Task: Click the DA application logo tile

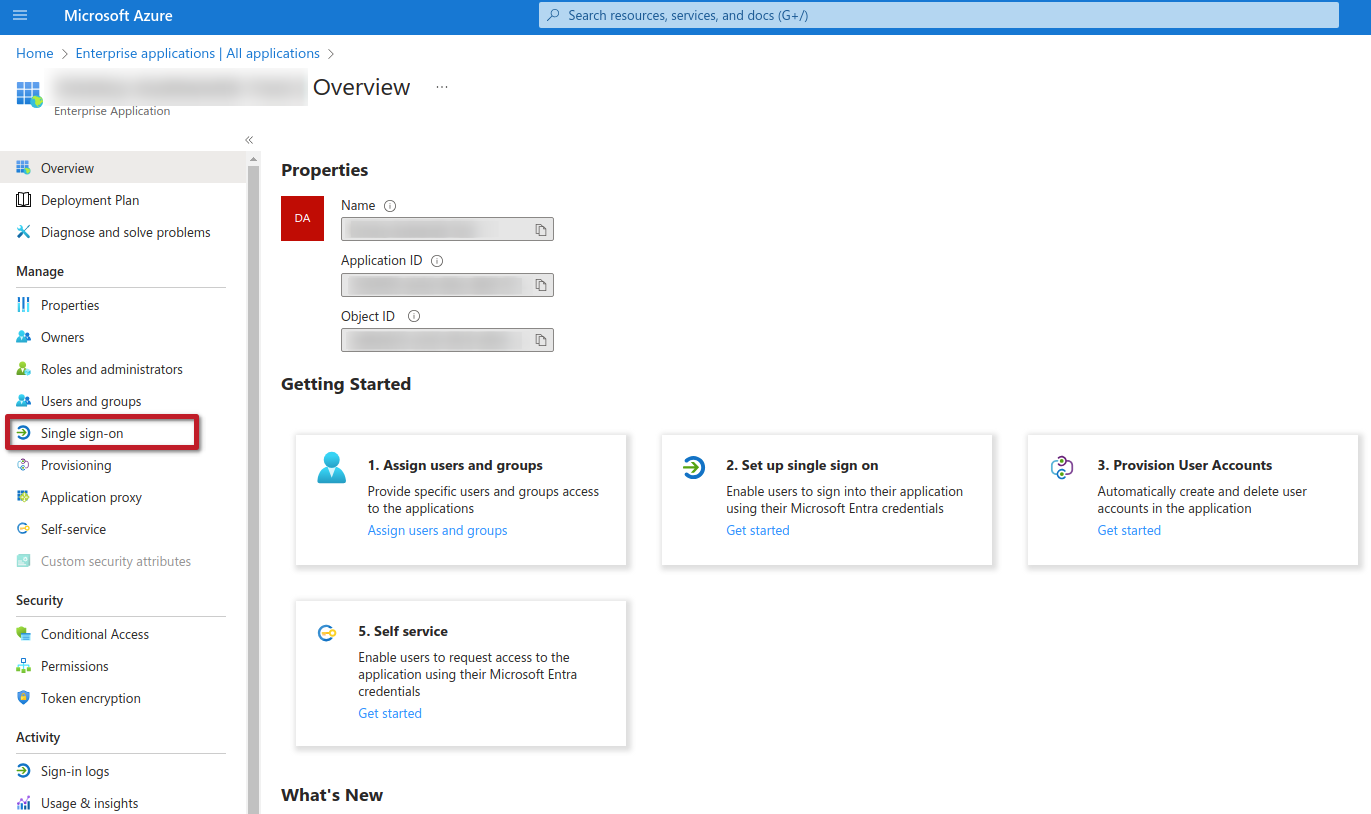Action: (x=302, y=218)
